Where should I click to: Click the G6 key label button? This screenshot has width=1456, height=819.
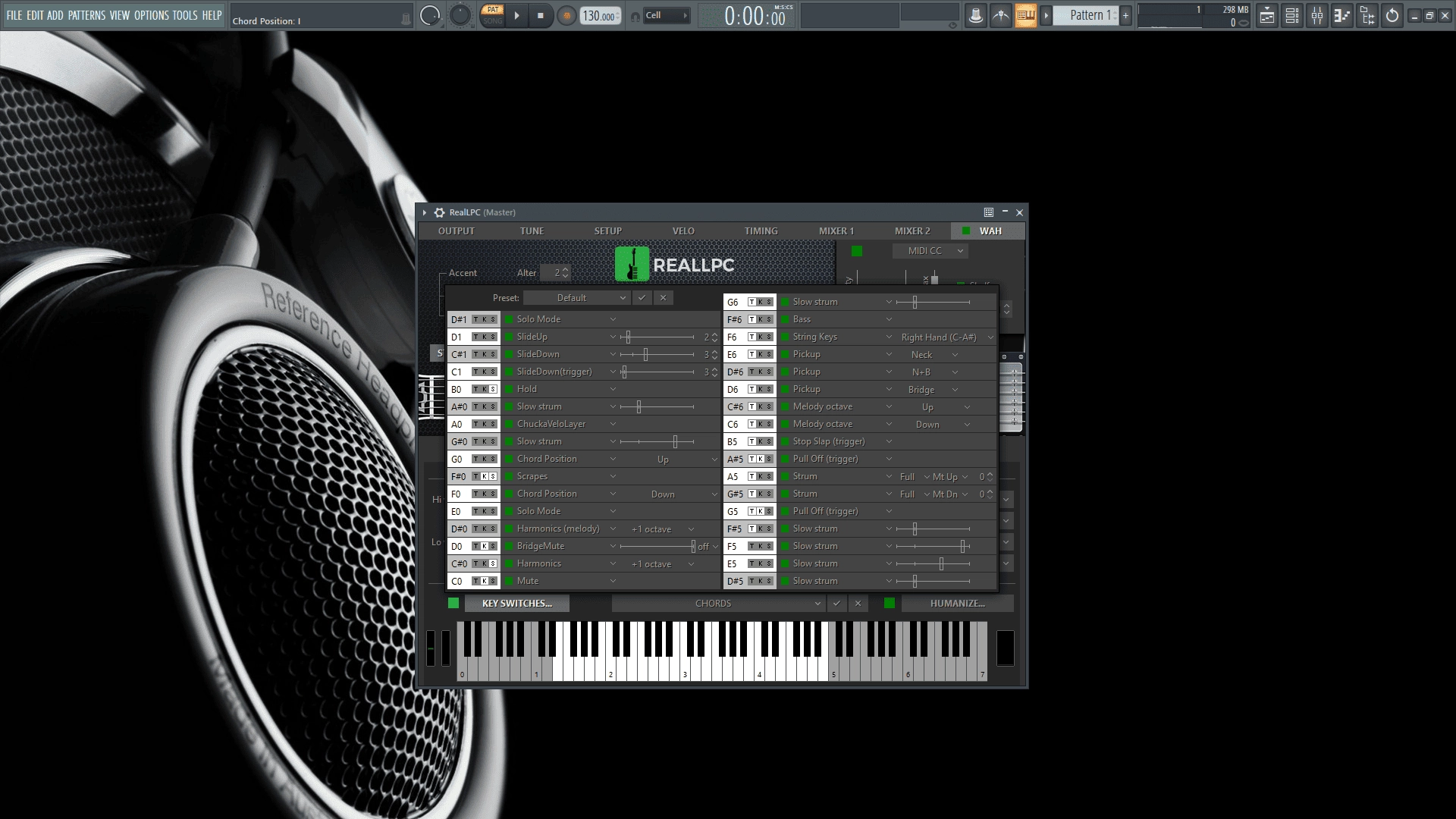click(733, 302)
